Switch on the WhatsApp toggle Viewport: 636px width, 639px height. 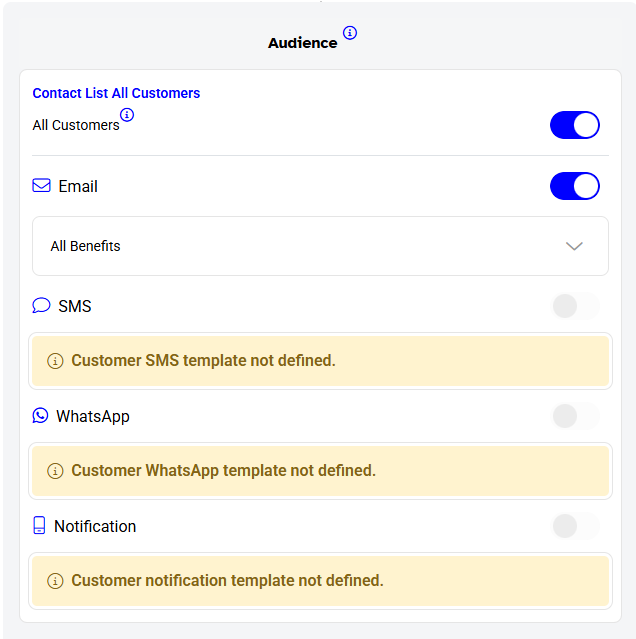tap(575, 416)
